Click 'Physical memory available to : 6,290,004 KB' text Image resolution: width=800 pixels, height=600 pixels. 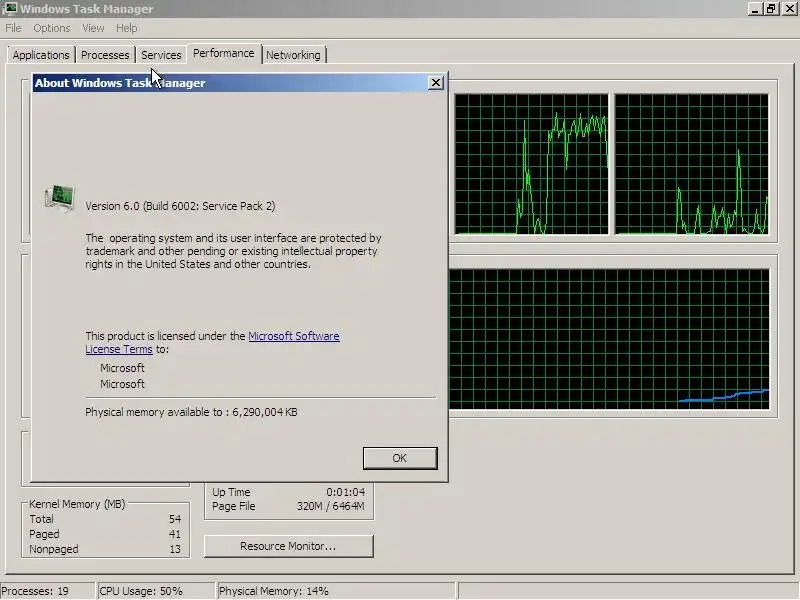[191, 412]
